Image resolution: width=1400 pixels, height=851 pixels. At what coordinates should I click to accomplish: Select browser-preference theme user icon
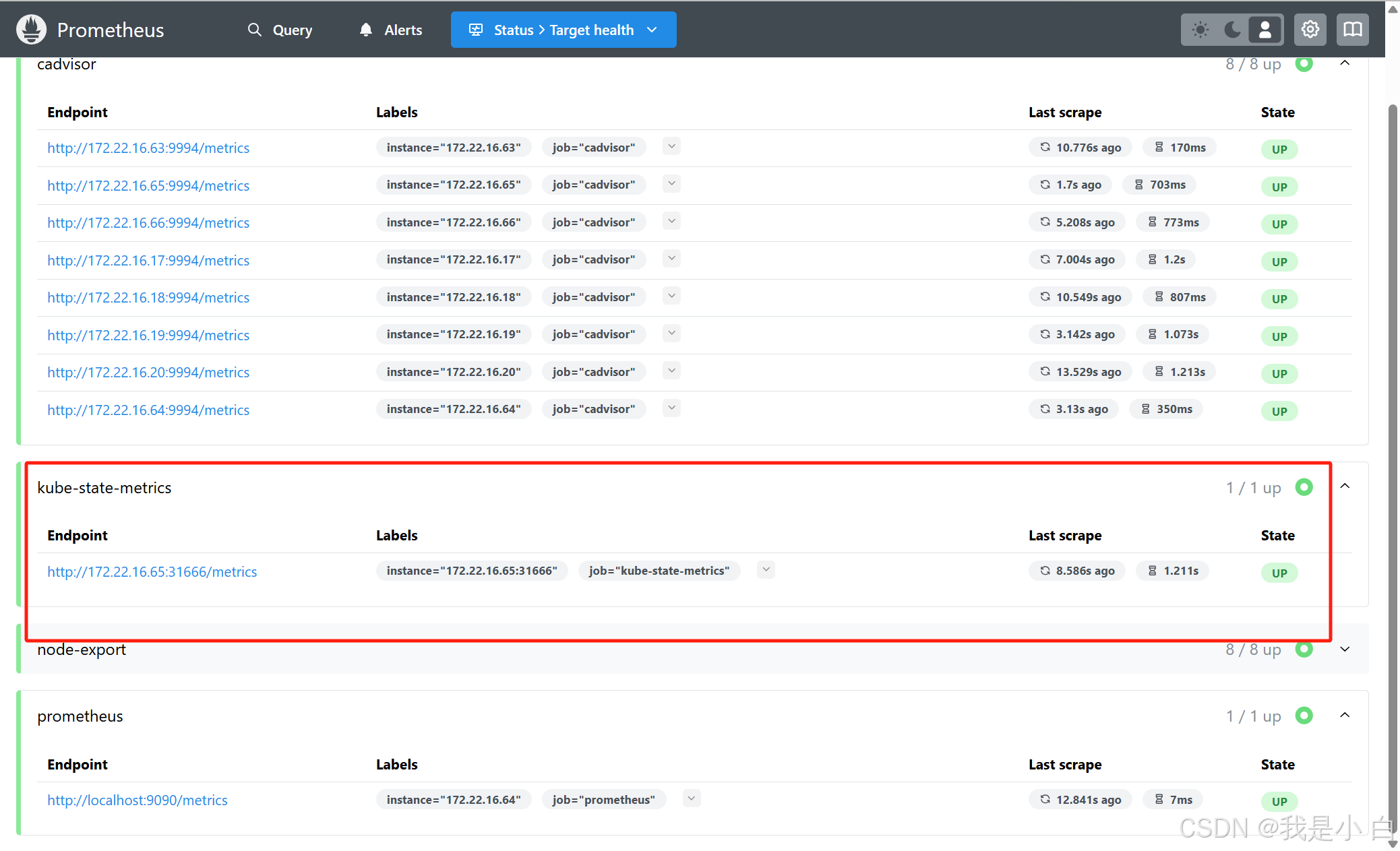1265,30
